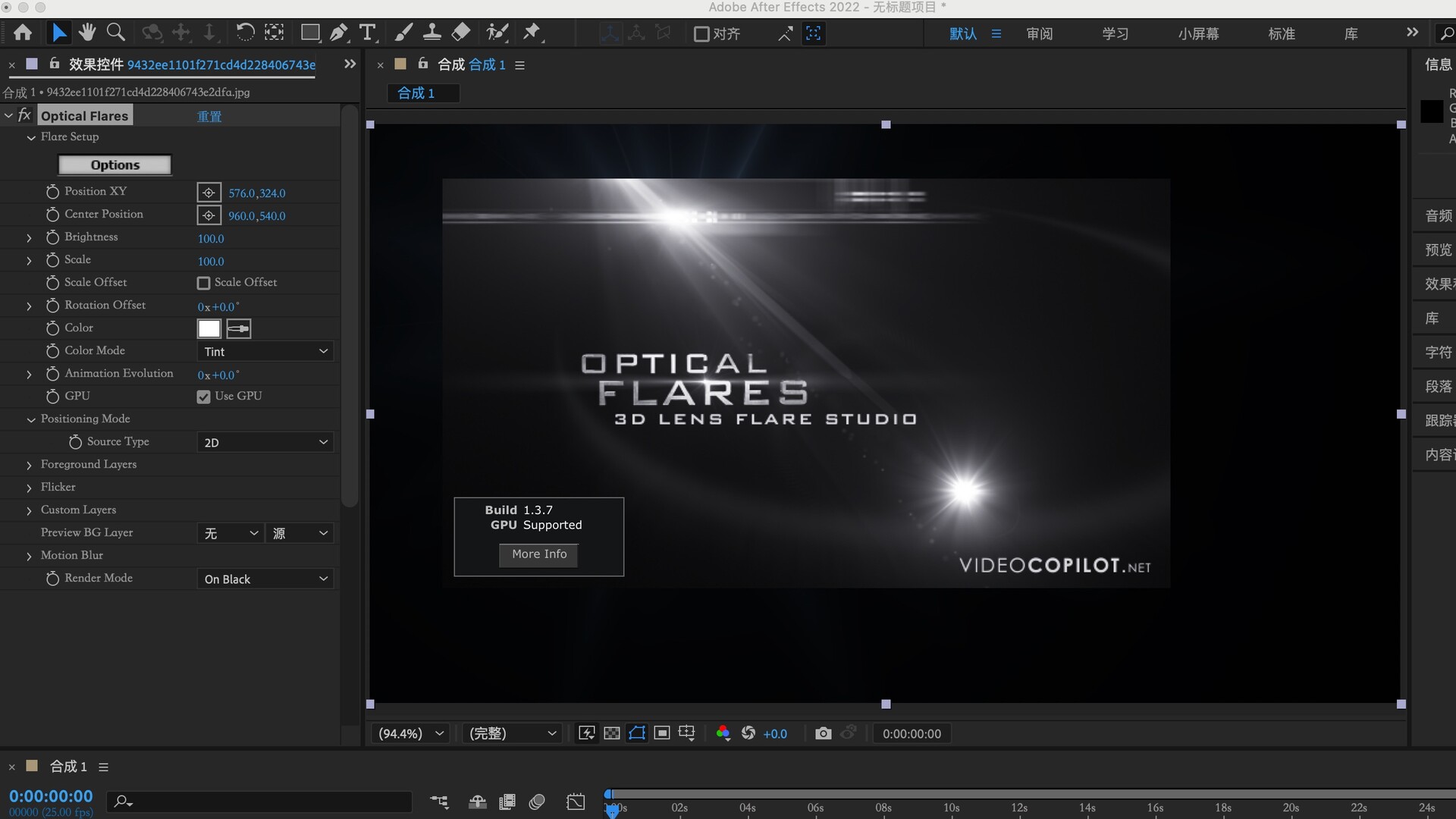Select the Clone Stamp tool
This screenshot has height=819, width=1456.
(432, 33)
